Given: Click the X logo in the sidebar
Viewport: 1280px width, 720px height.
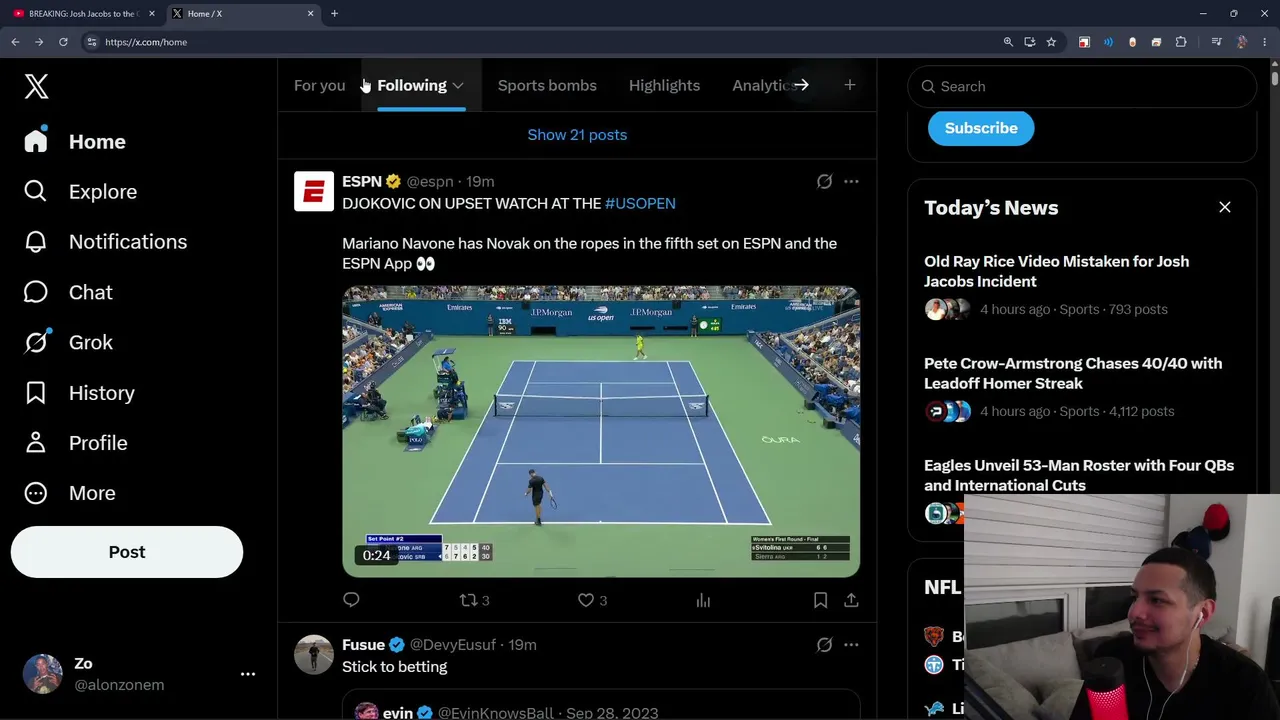Looking at the screenshot, I should pos(36,86).
